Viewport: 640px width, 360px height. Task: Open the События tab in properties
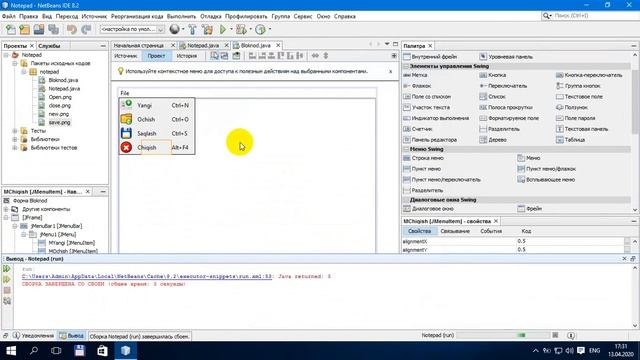coord(491,231)
